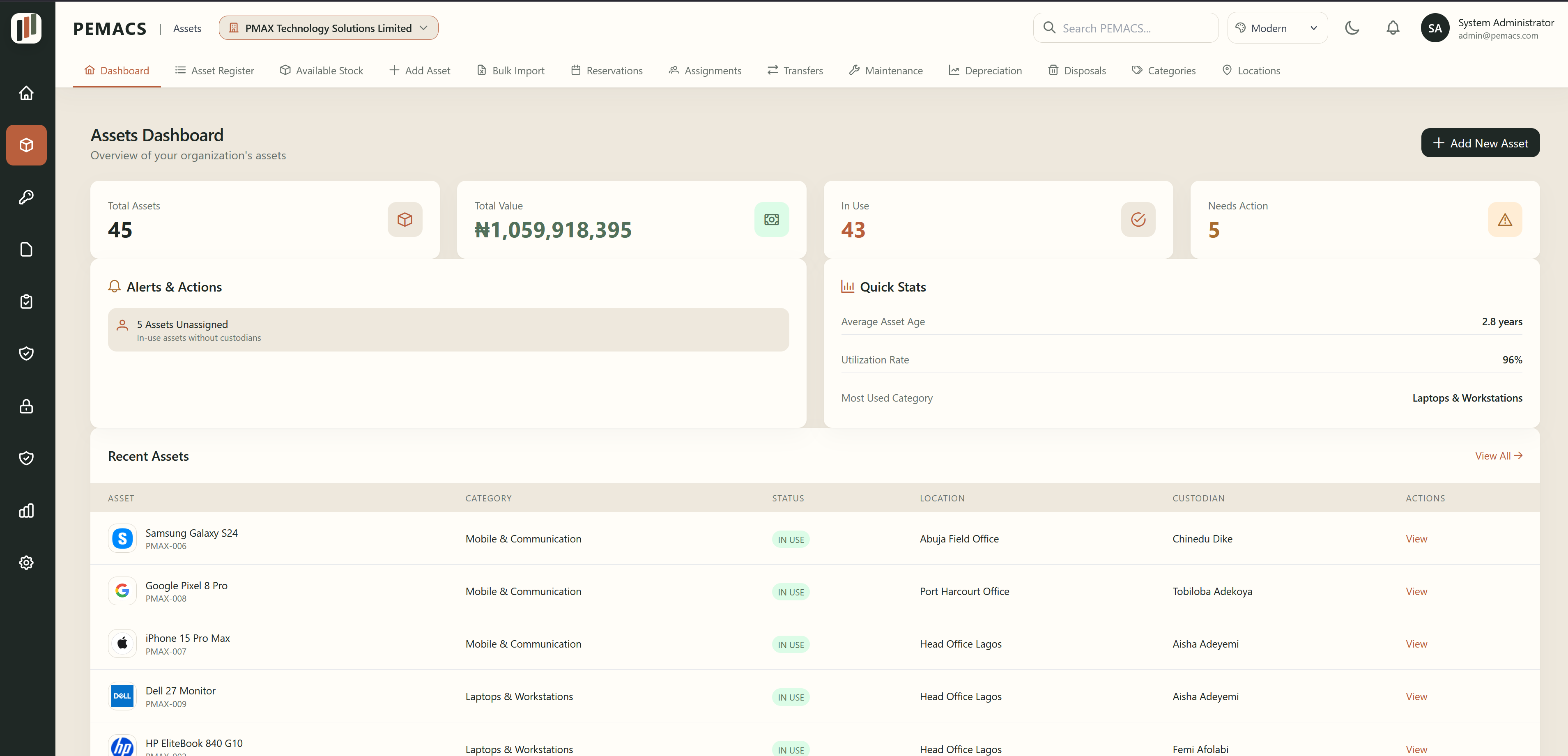Click the In Use checkmark icon
Viewport: 1568px width, 756px height.
(x=1138, y=219)
